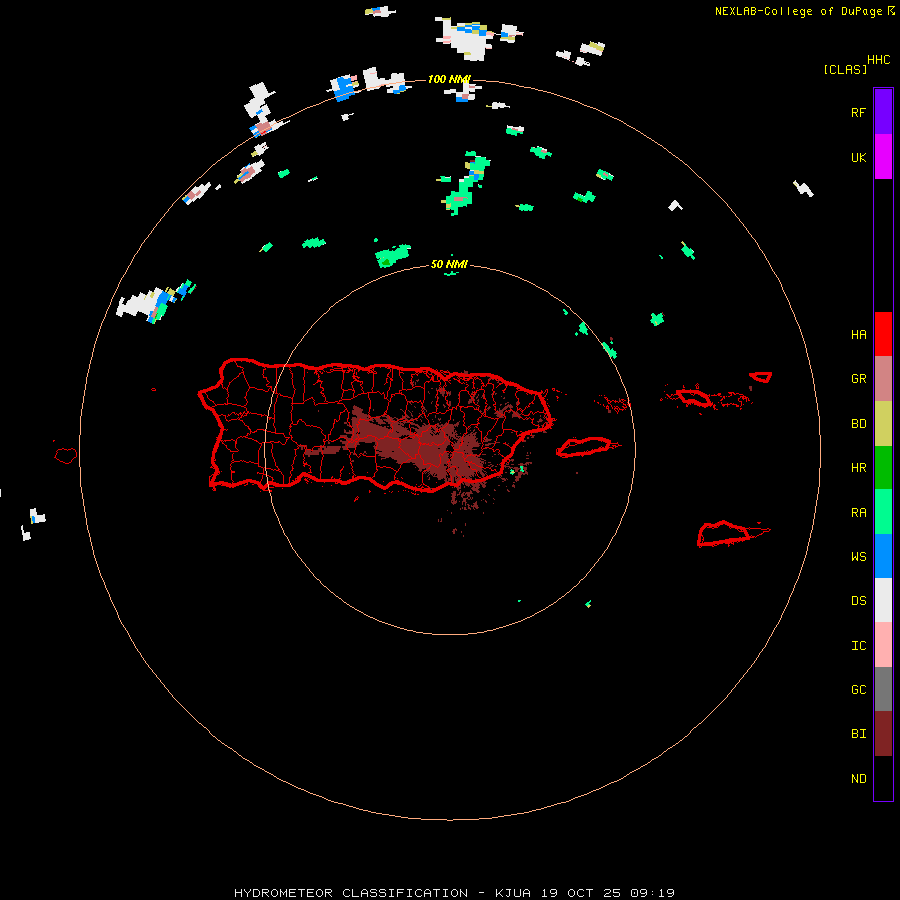Click the ND black legend swatch

pyautogui.click(x=883, y=778)
